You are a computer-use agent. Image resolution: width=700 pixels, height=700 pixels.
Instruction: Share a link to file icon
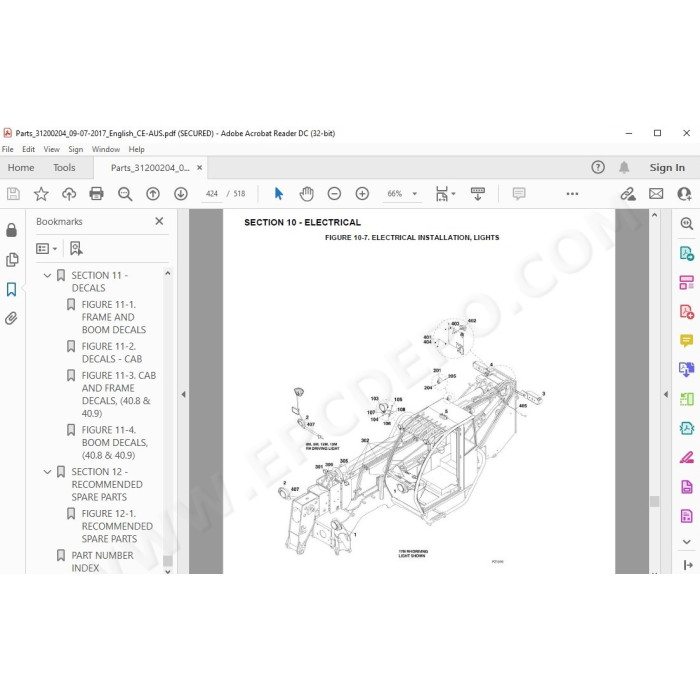coord(628,194)
